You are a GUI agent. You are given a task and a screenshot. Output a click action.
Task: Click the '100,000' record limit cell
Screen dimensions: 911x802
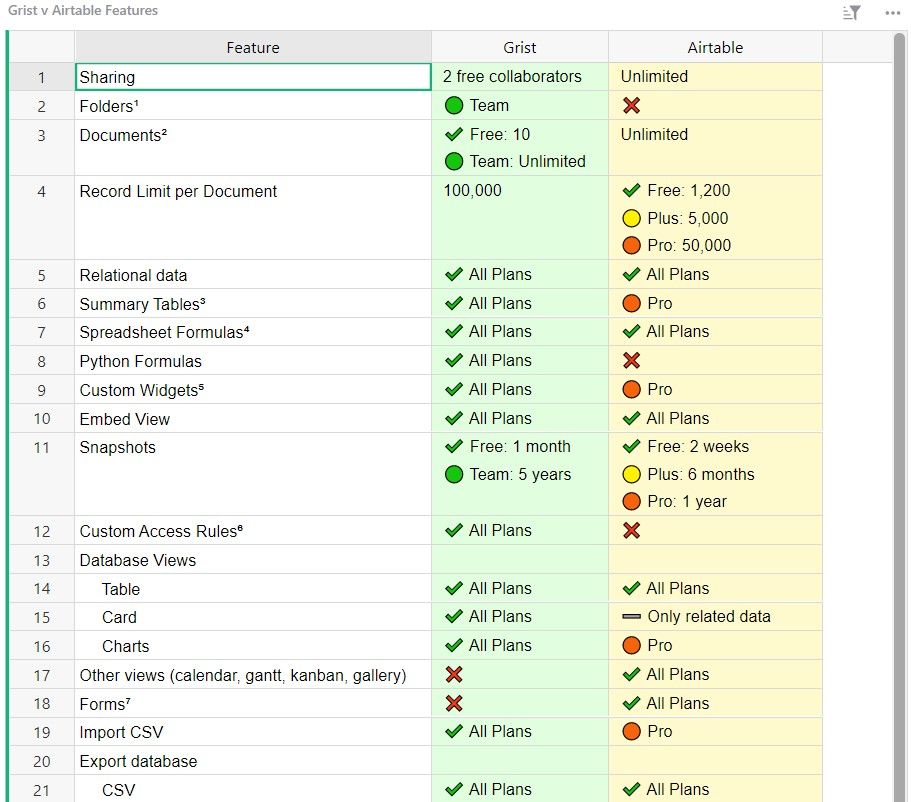pyautogui.click(x=520, y=217)
